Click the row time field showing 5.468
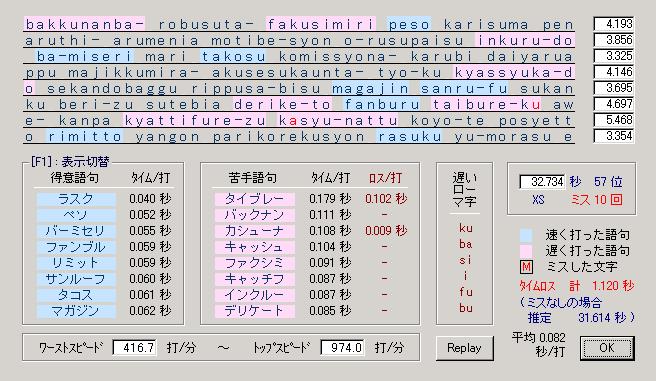This screenshot has width=656, height=381. coord(614,120)
